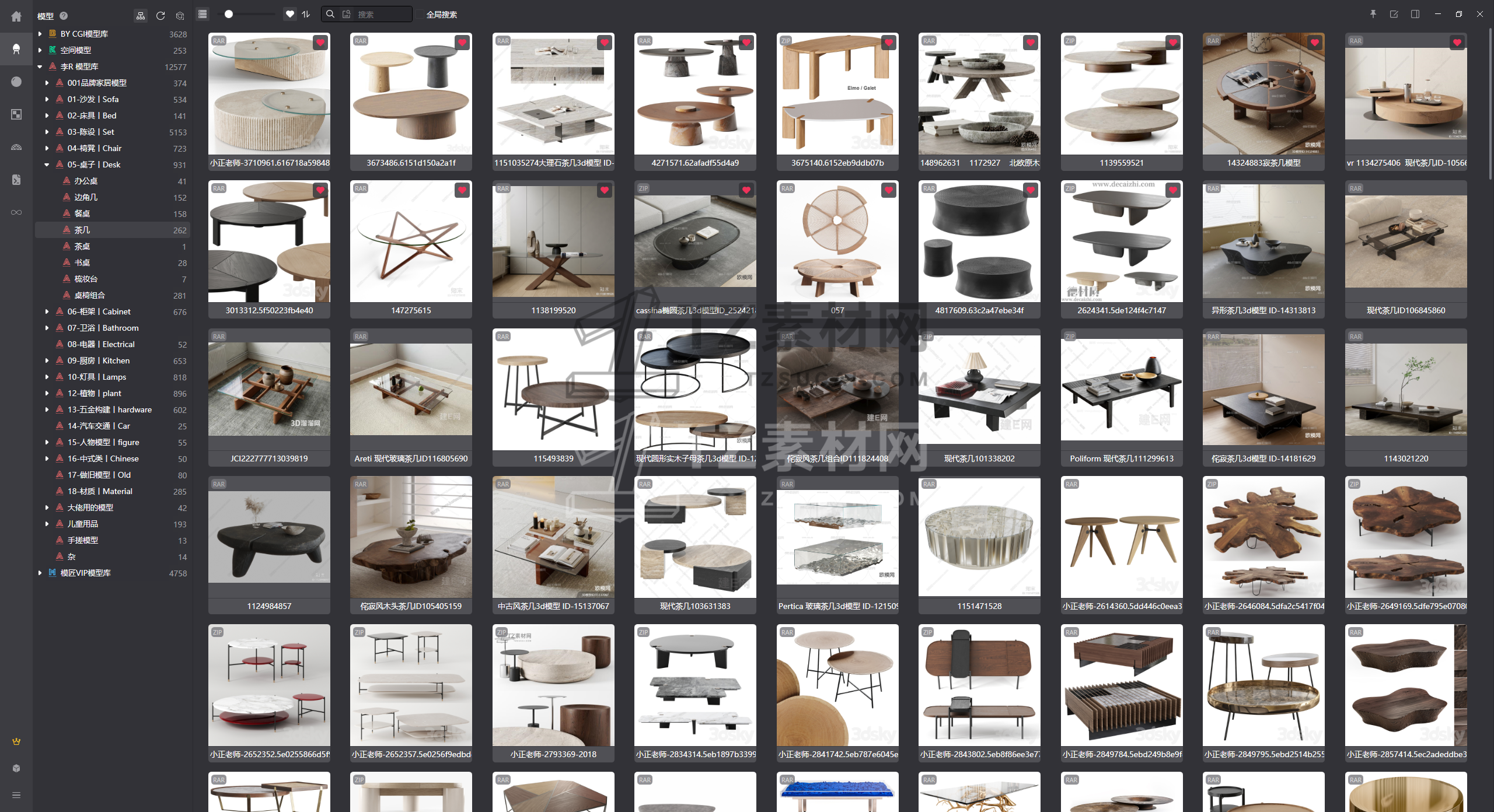
Task: Toggle the favorites heart filter
Action: [290, 14]
